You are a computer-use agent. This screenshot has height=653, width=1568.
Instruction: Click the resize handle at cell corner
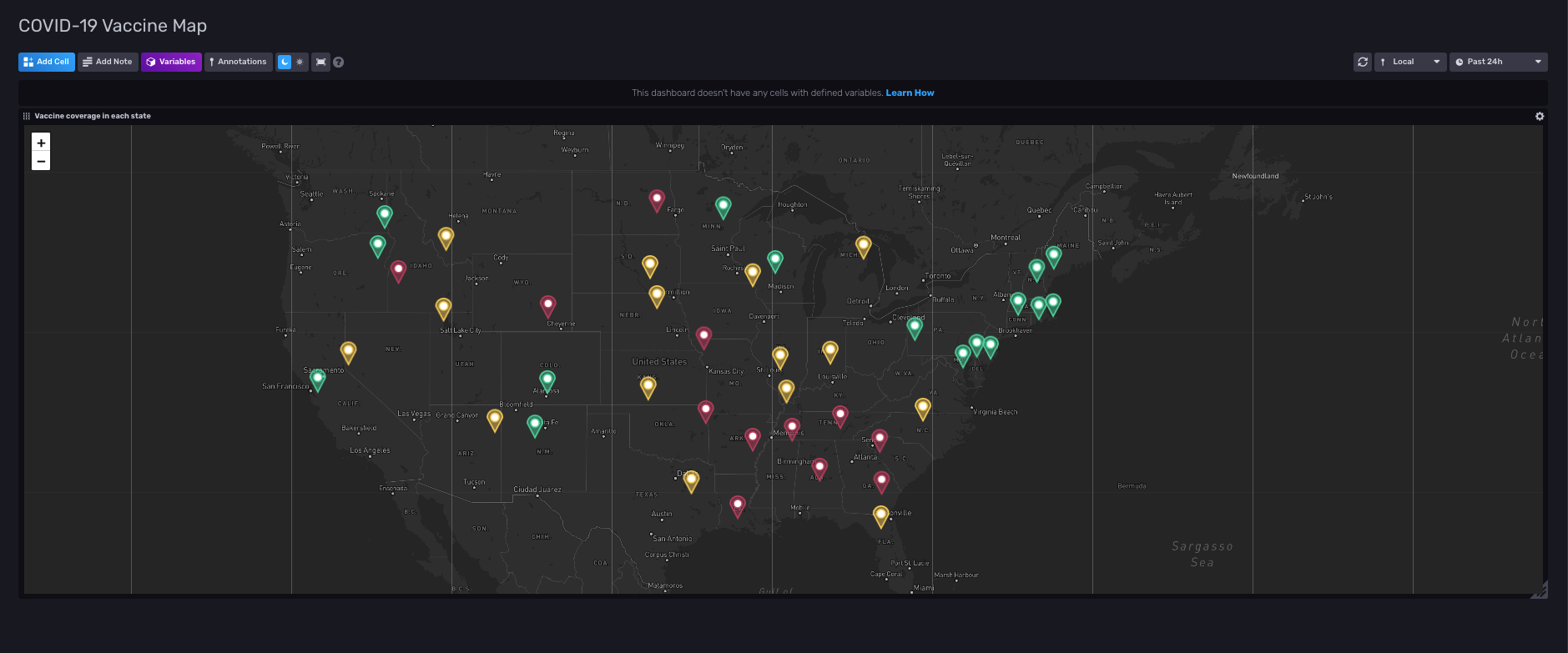1540,590
